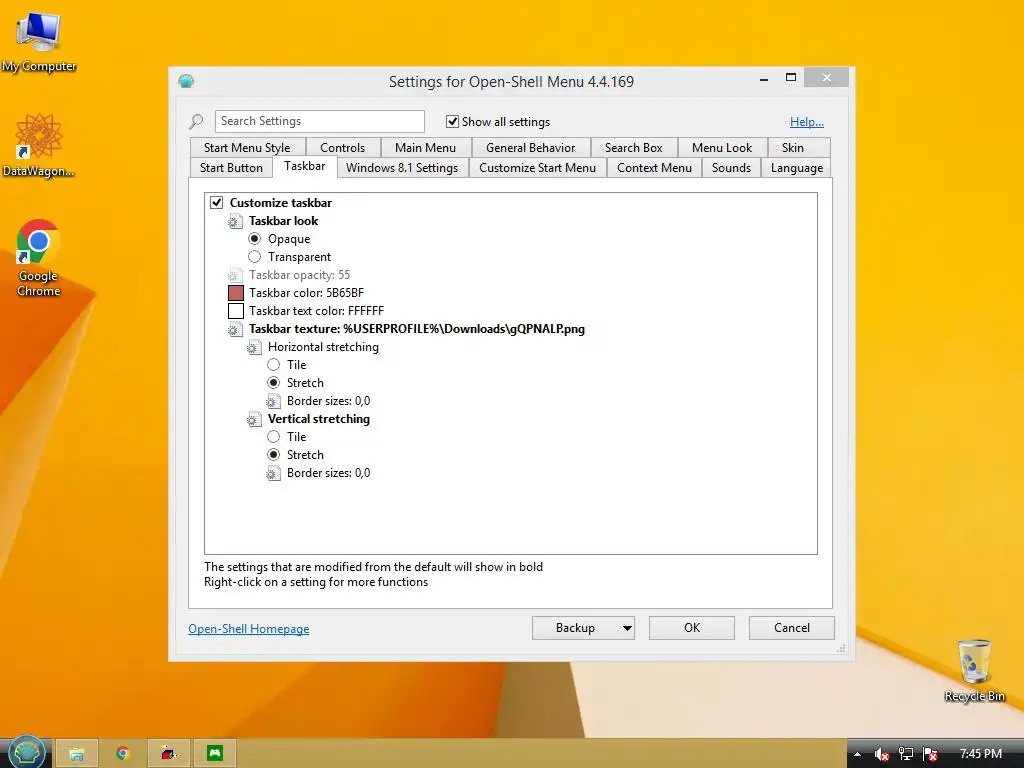
Task: Switch to the Context Menu tab
Action: (654, 168)
